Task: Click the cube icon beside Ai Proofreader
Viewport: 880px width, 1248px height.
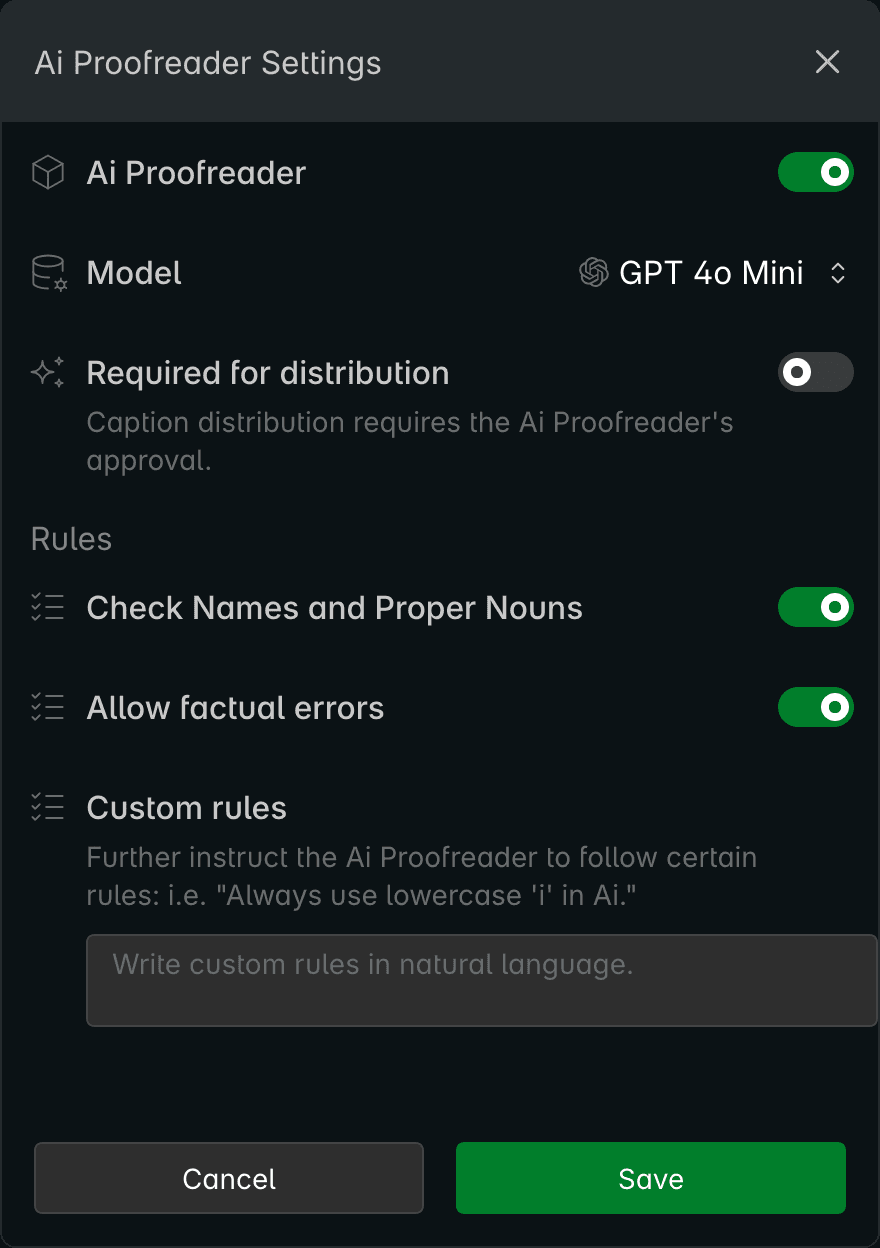Action: [48, 173]
